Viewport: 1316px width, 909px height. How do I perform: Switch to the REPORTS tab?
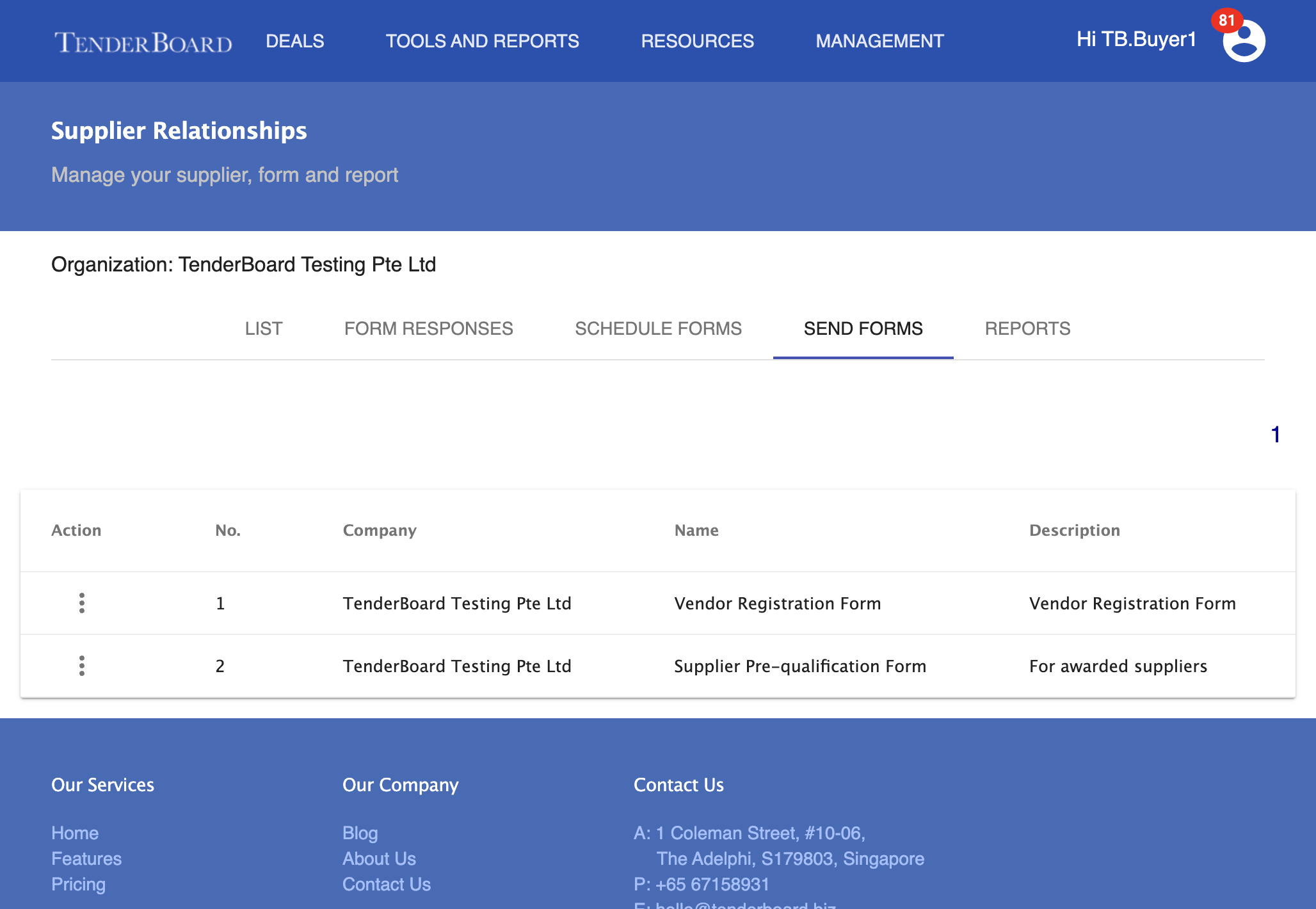(1027, 328)
